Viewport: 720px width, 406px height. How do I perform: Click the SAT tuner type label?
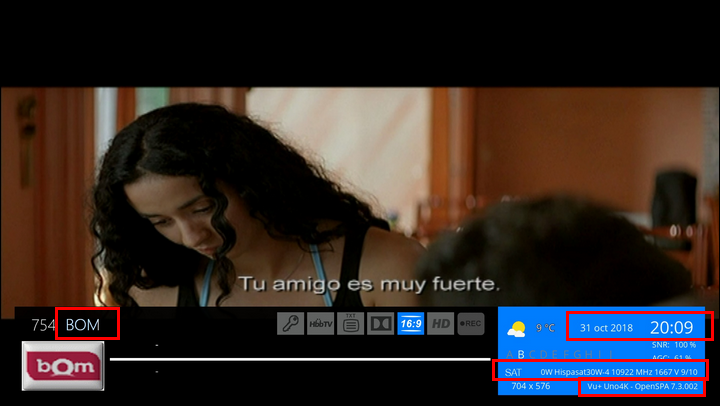[513, 372]
